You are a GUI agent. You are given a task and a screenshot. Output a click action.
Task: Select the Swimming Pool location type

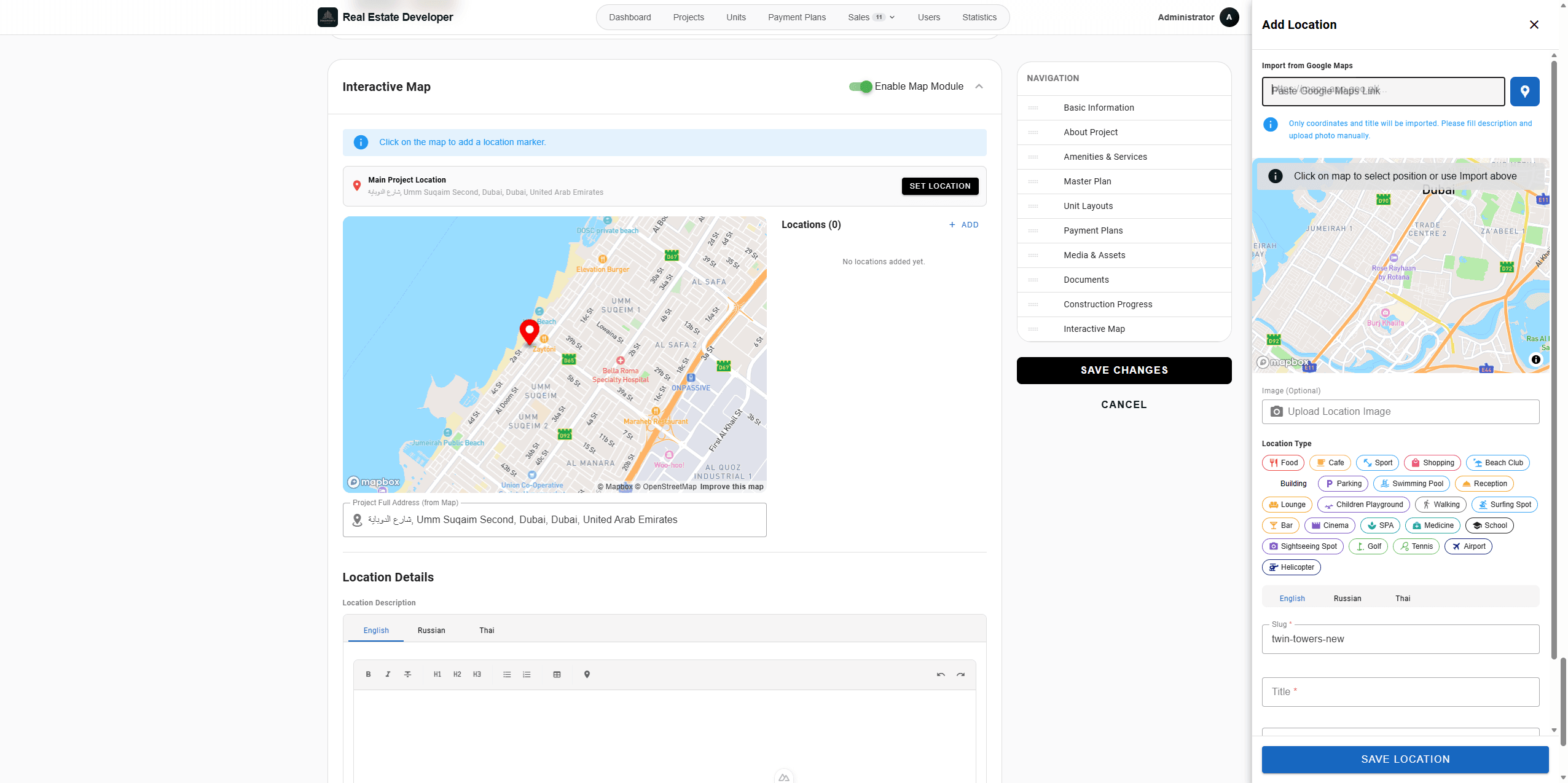tap(1411, 484)
